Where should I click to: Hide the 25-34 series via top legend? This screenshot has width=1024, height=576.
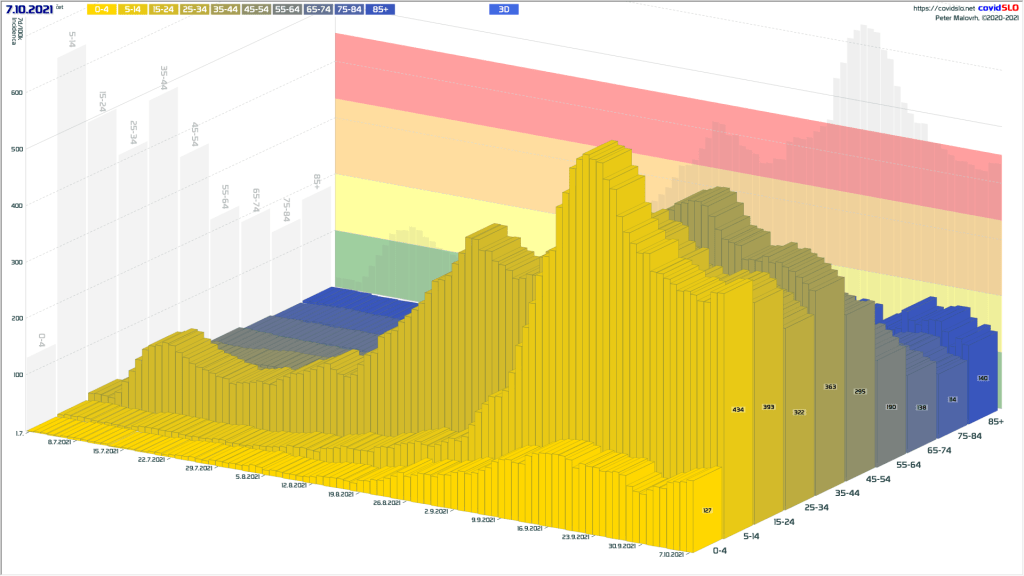click(195, 9)
